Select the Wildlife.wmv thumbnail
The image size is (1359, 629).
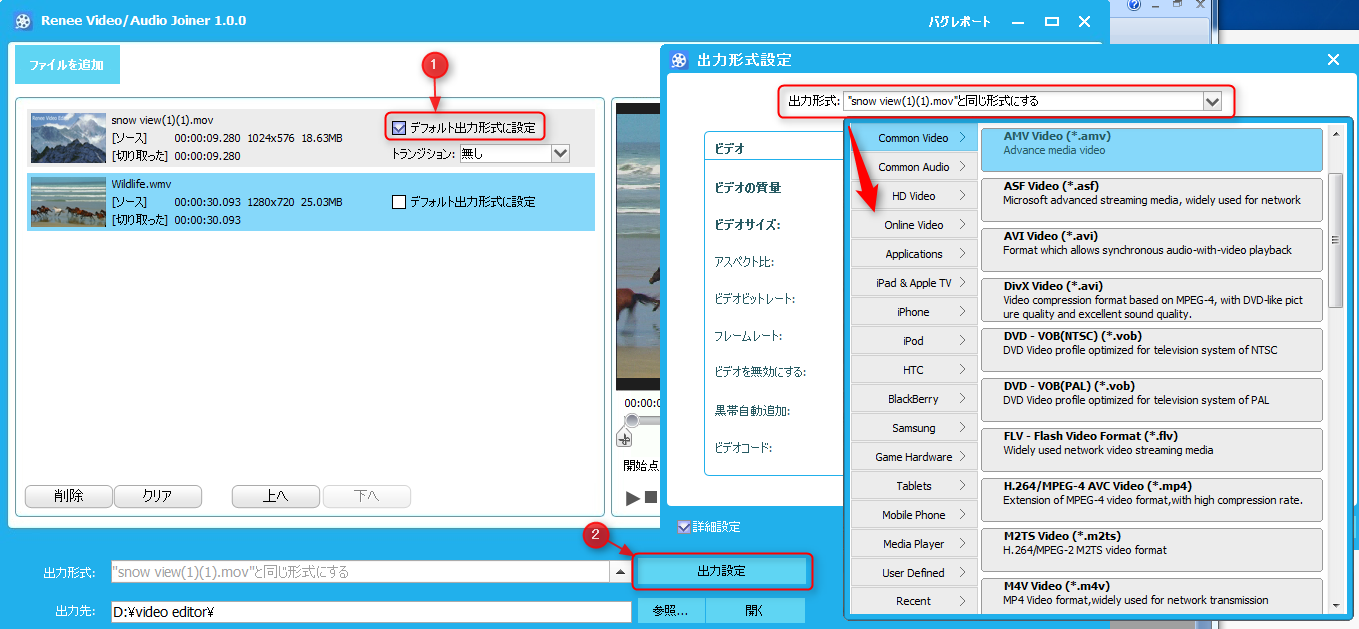coord(68,202)
